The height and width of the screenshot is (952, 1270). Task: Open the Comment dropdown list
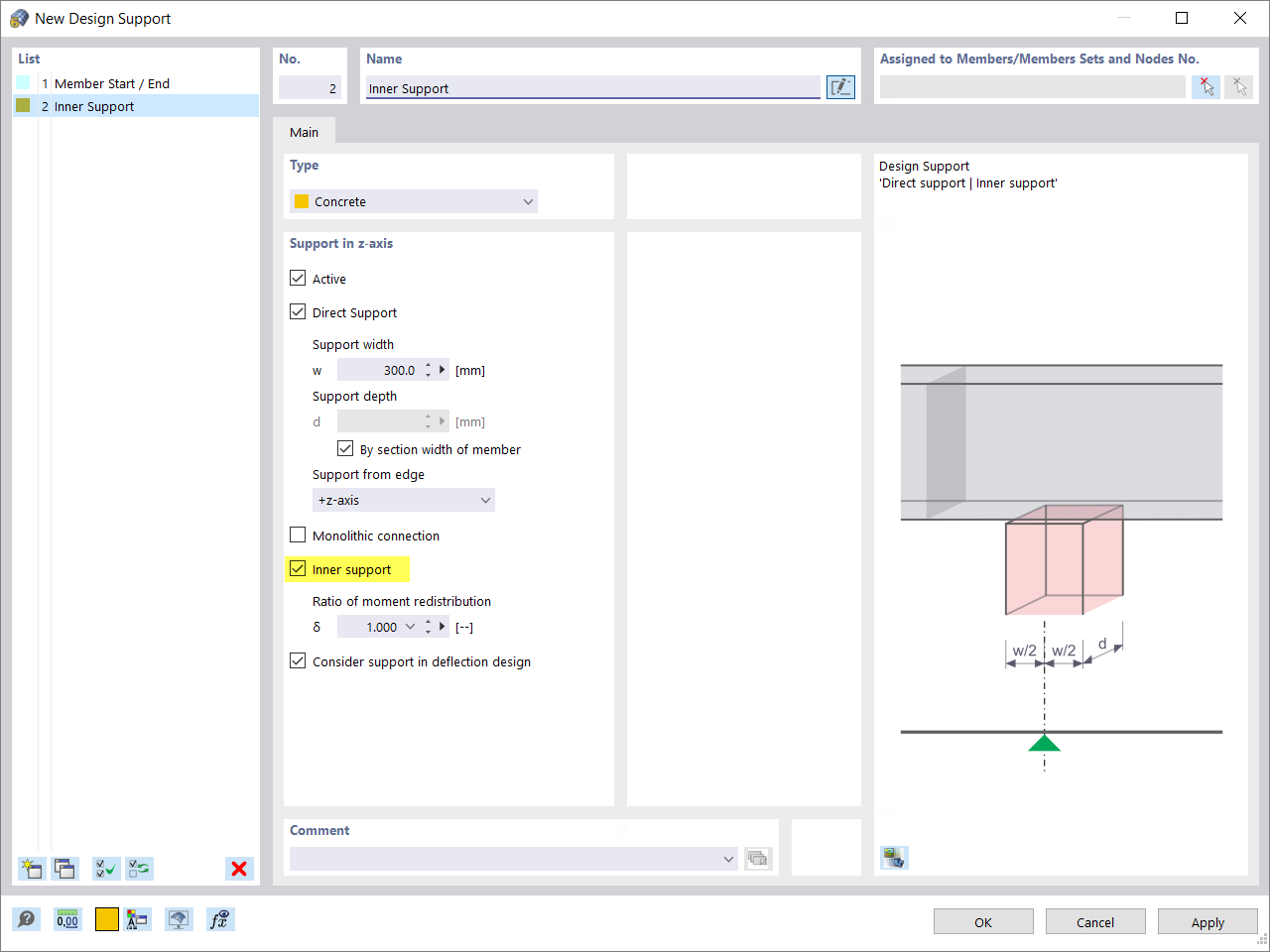tap(728, 859)
